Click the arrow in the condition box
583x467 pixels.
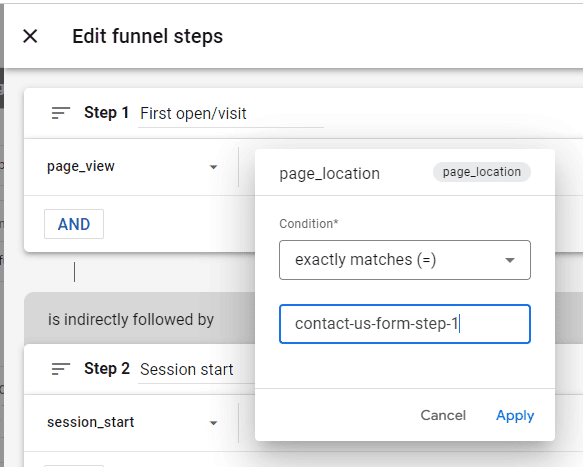[510, 260]
